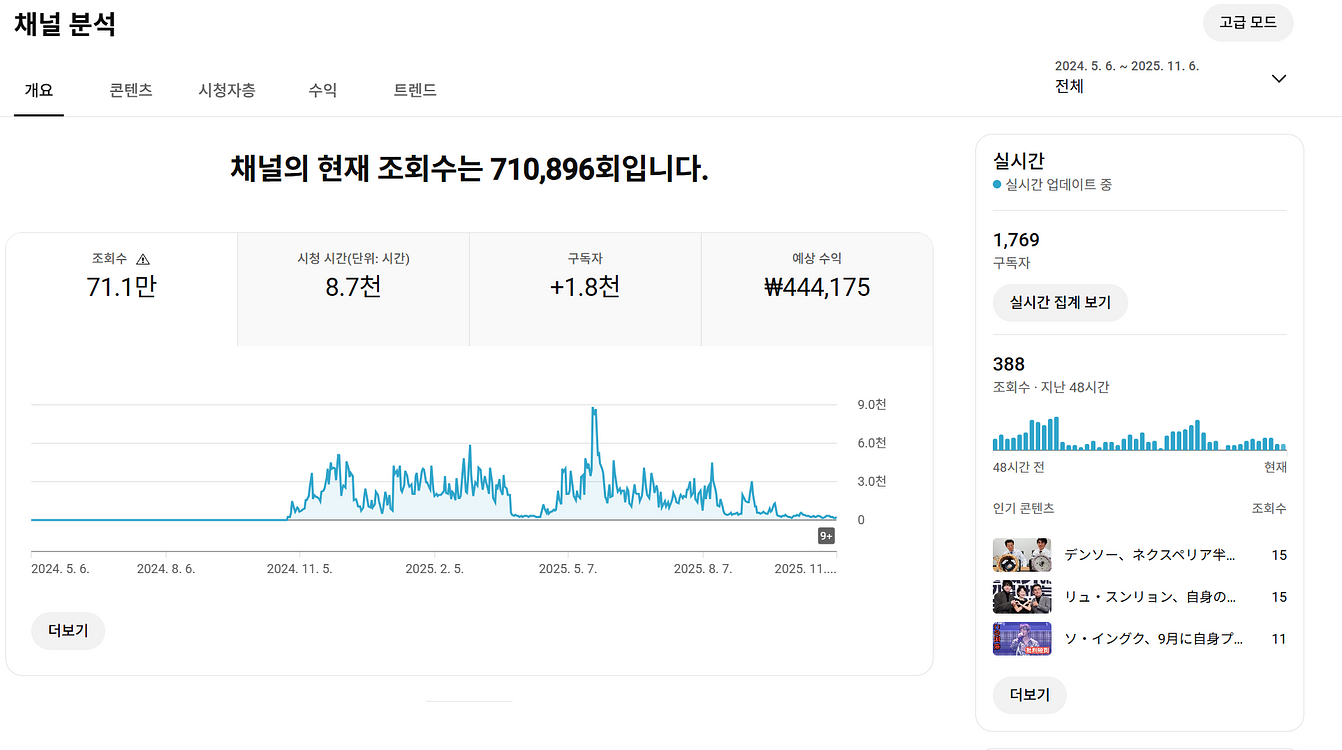The image size is (1342, 750).
Task: Expand the 전체 period selector chevron
Action: 1278,77
